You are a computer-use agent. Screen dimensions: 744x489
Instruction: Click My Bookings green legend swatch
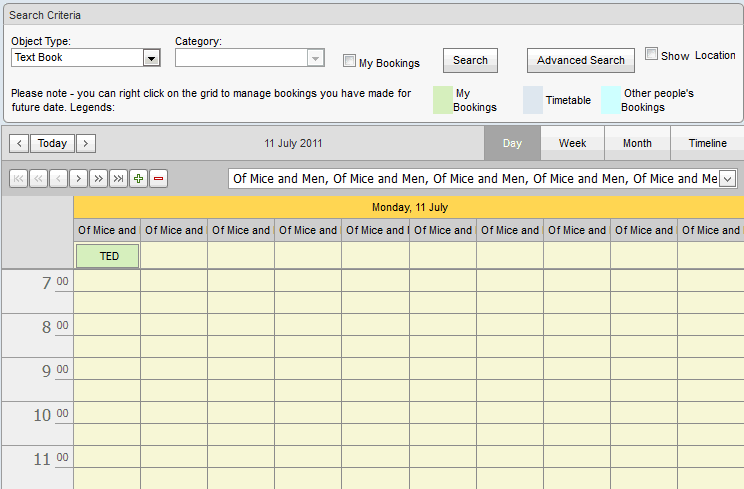click(x=442, y=100)
